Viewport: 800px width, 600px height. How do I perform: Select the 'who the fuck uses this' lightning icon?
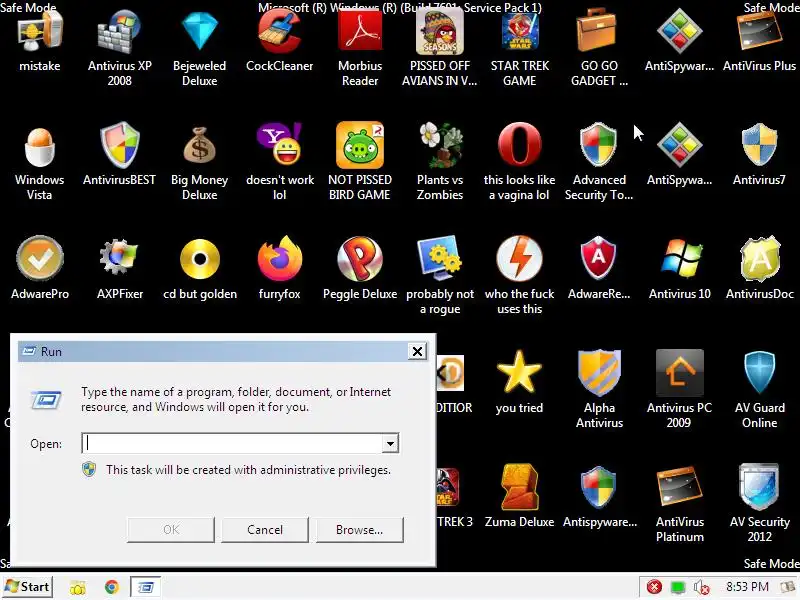point(519,258)
